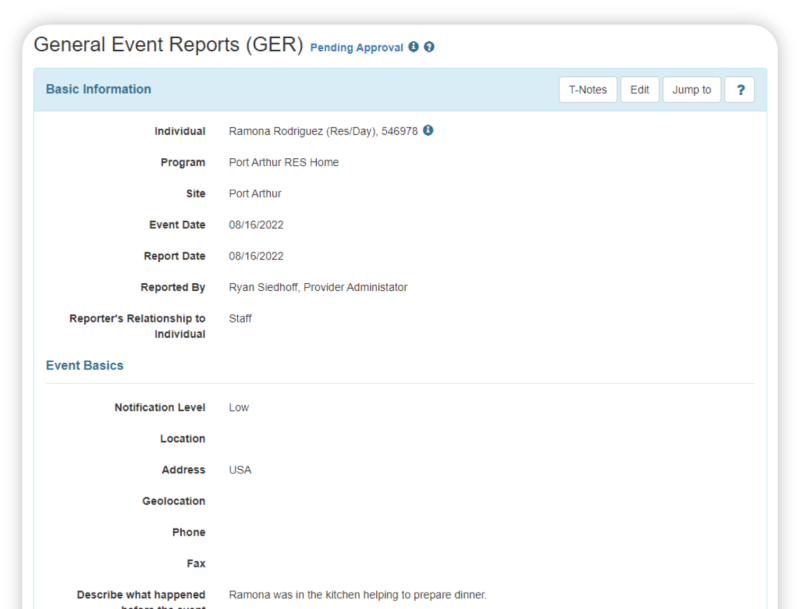View details via info icon next to Ramona Rodriguez
This screenshot has height=609, width=800.
point(428,130)
